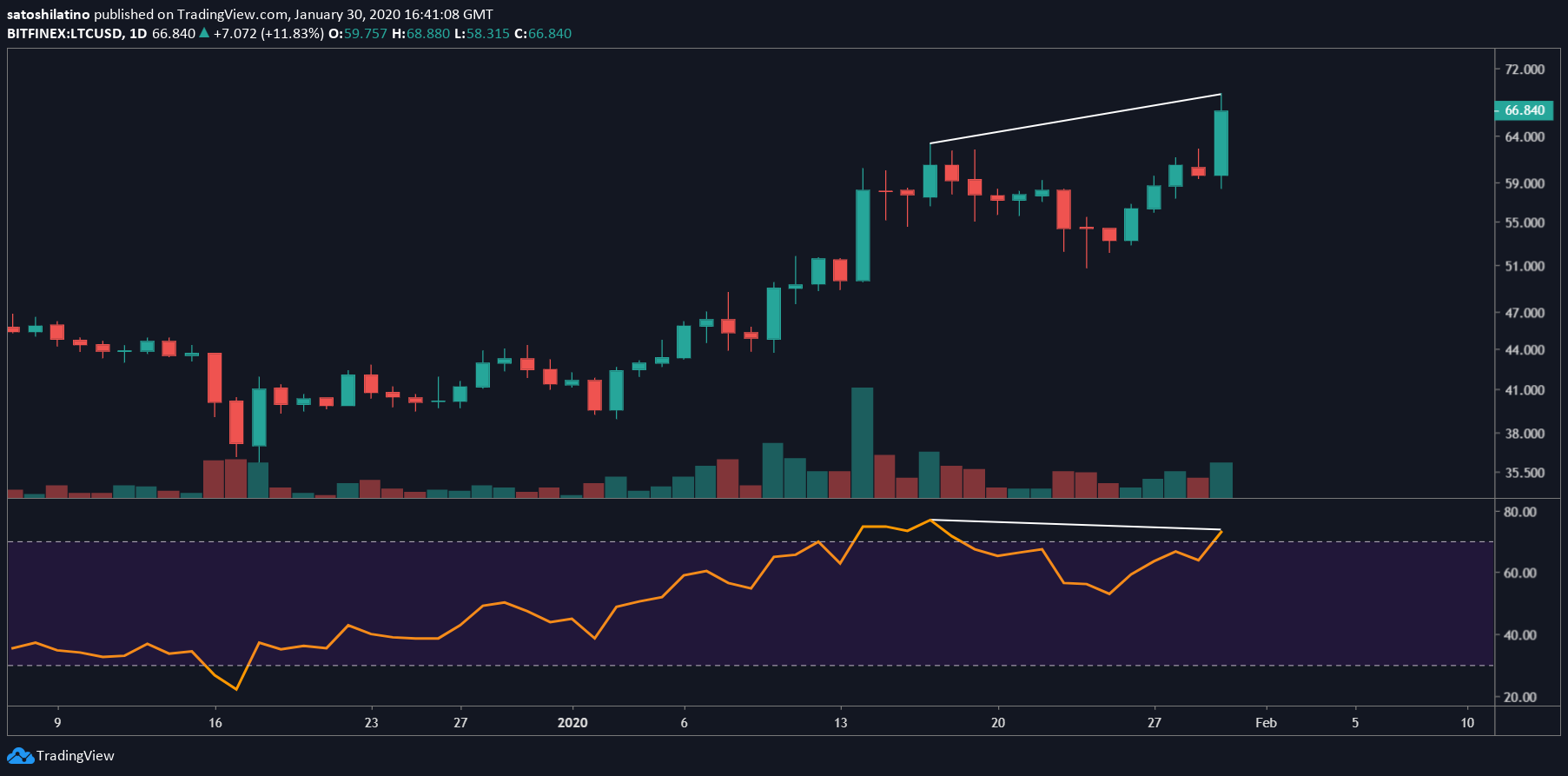Click the BITFINEX:LTCUSD symbol title

(x=64, y=34)
